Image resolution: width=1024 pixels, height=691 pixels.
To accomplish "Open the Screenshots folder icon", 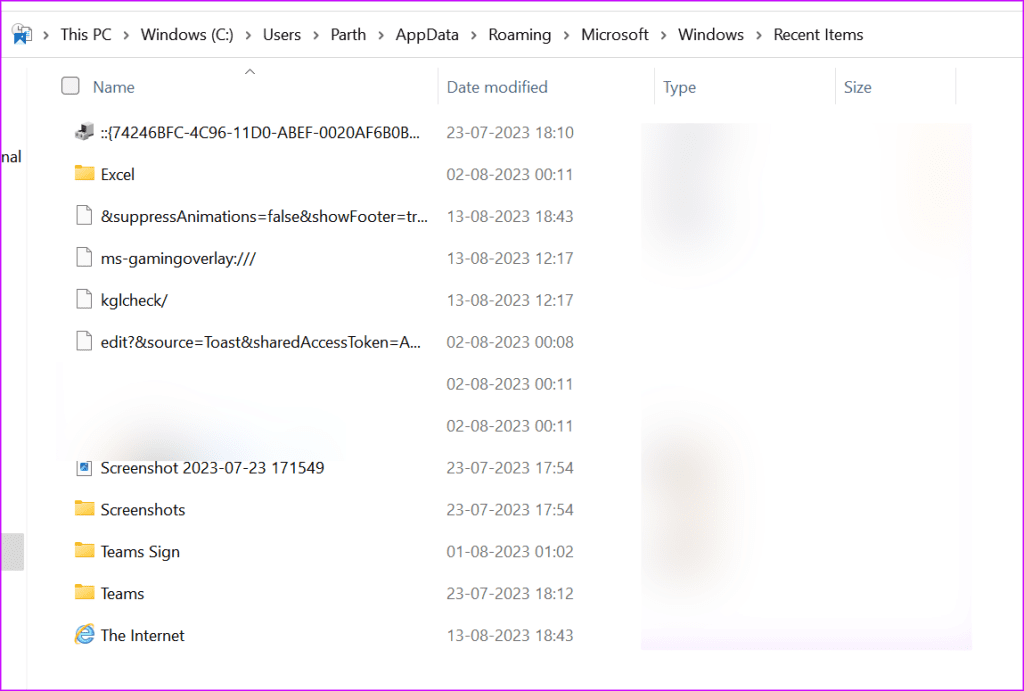I will (84, 510).
